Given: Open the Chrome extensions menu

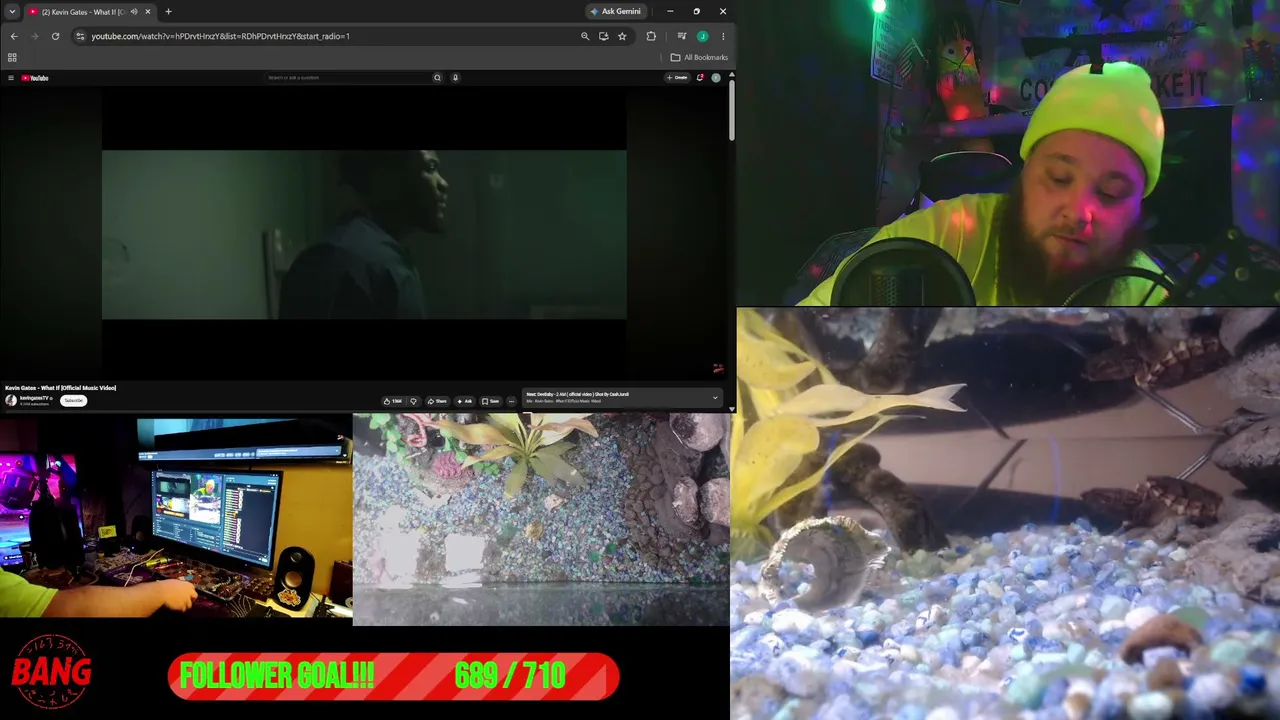Looking at the screenshot, I should coord(651,36).
